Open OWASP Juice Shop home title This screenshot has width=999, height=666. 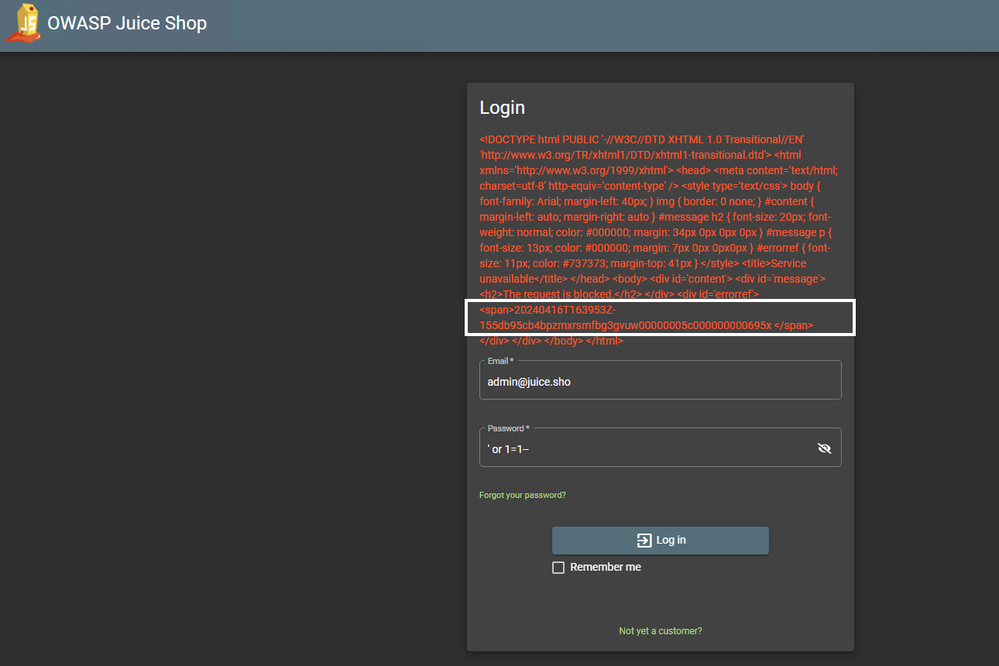click(x=127, y=23)
